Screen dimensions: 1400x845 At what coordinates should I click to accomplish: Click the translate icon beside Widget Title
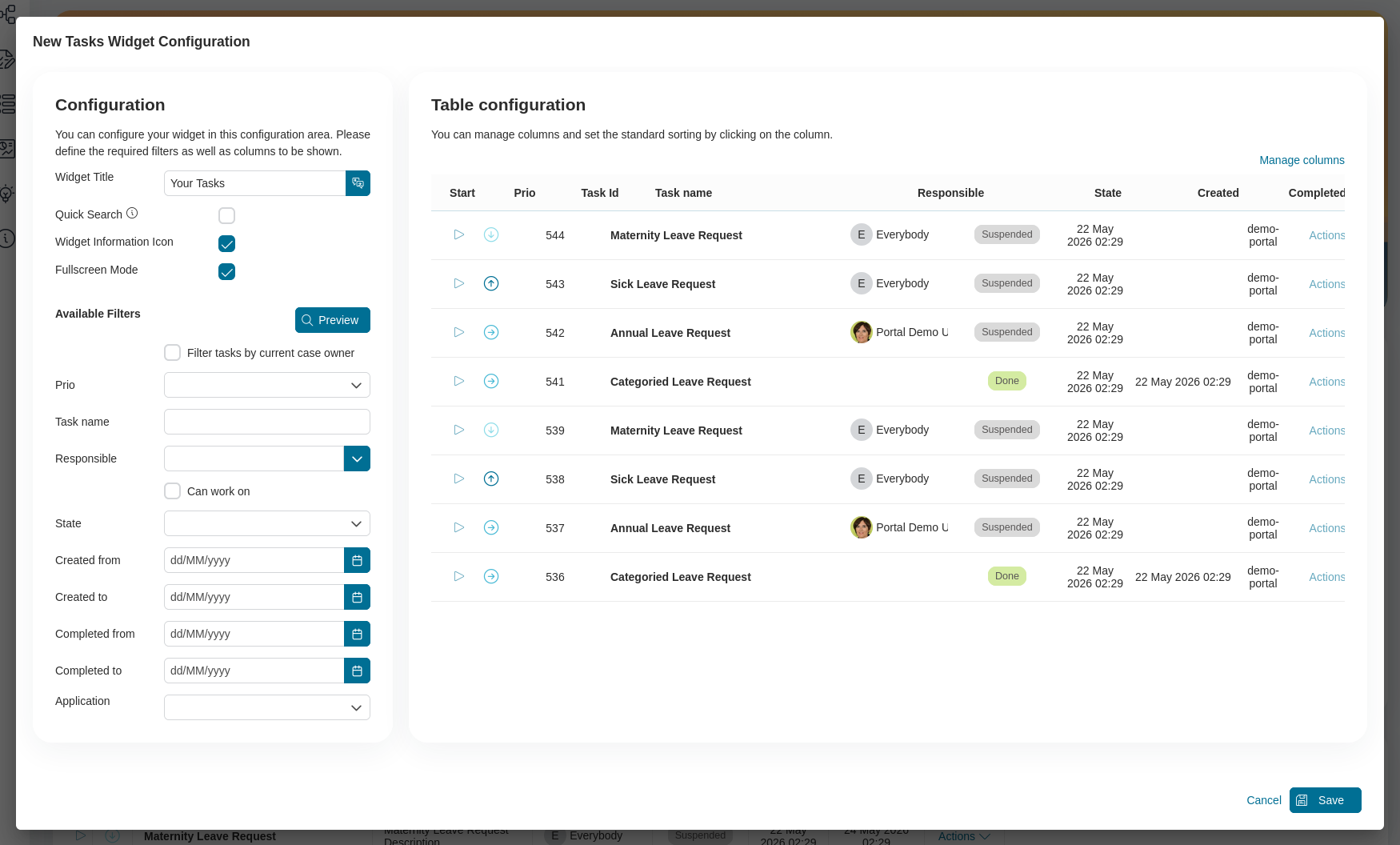click(x=358, y=183)
